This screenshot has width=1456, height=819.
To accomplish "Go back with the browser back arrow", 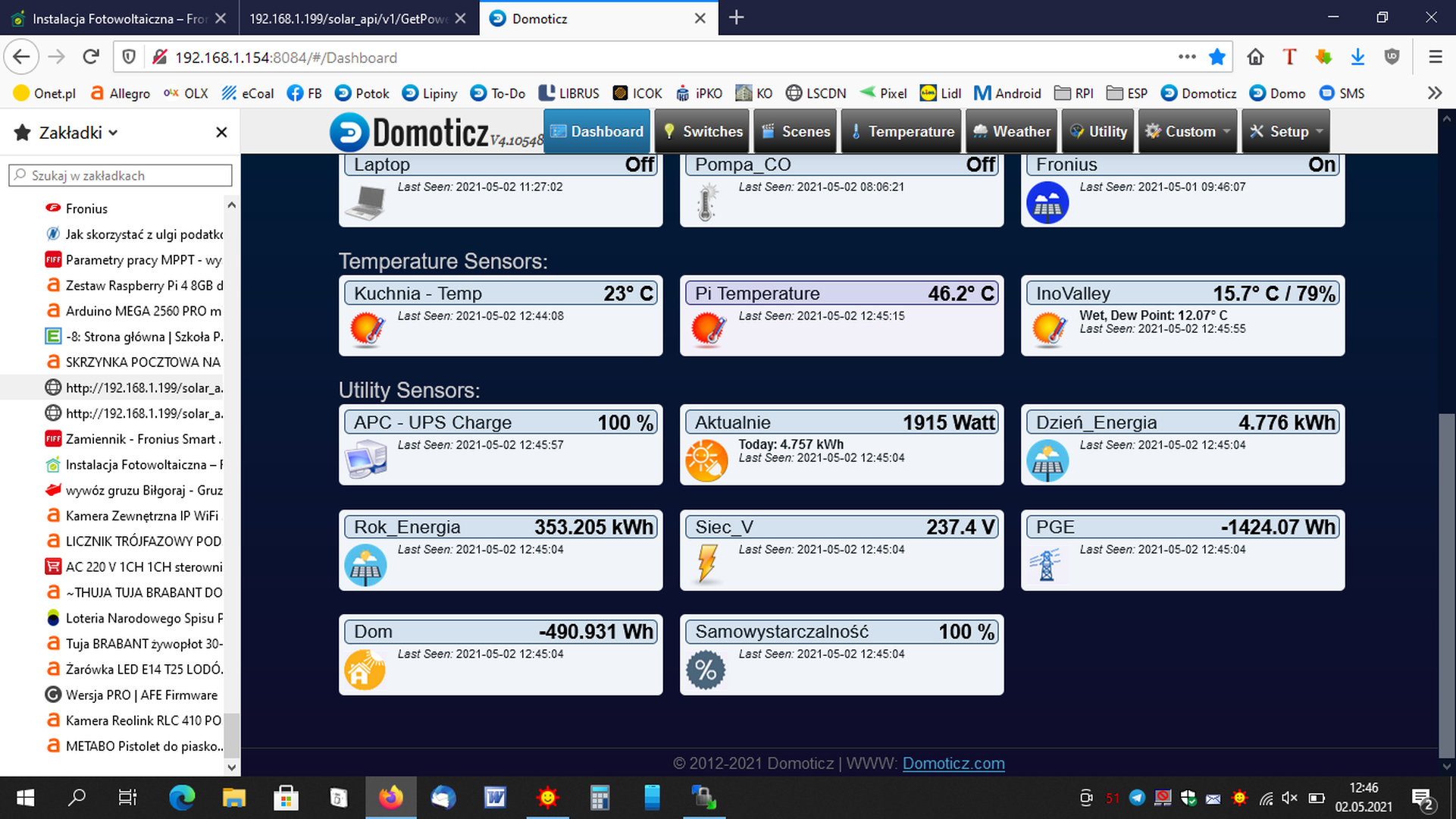I will 21,57.
